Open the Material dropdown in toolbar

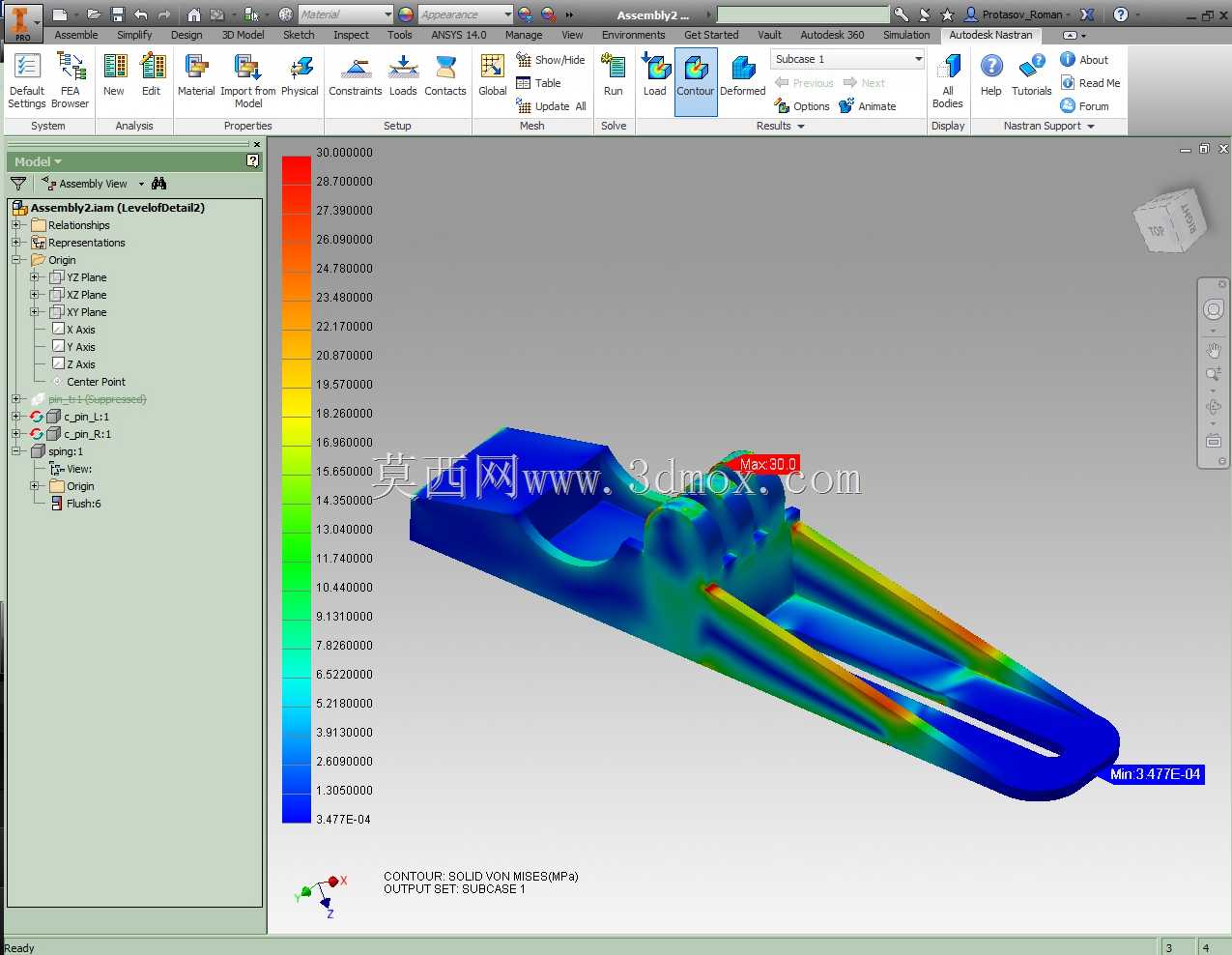345,14
